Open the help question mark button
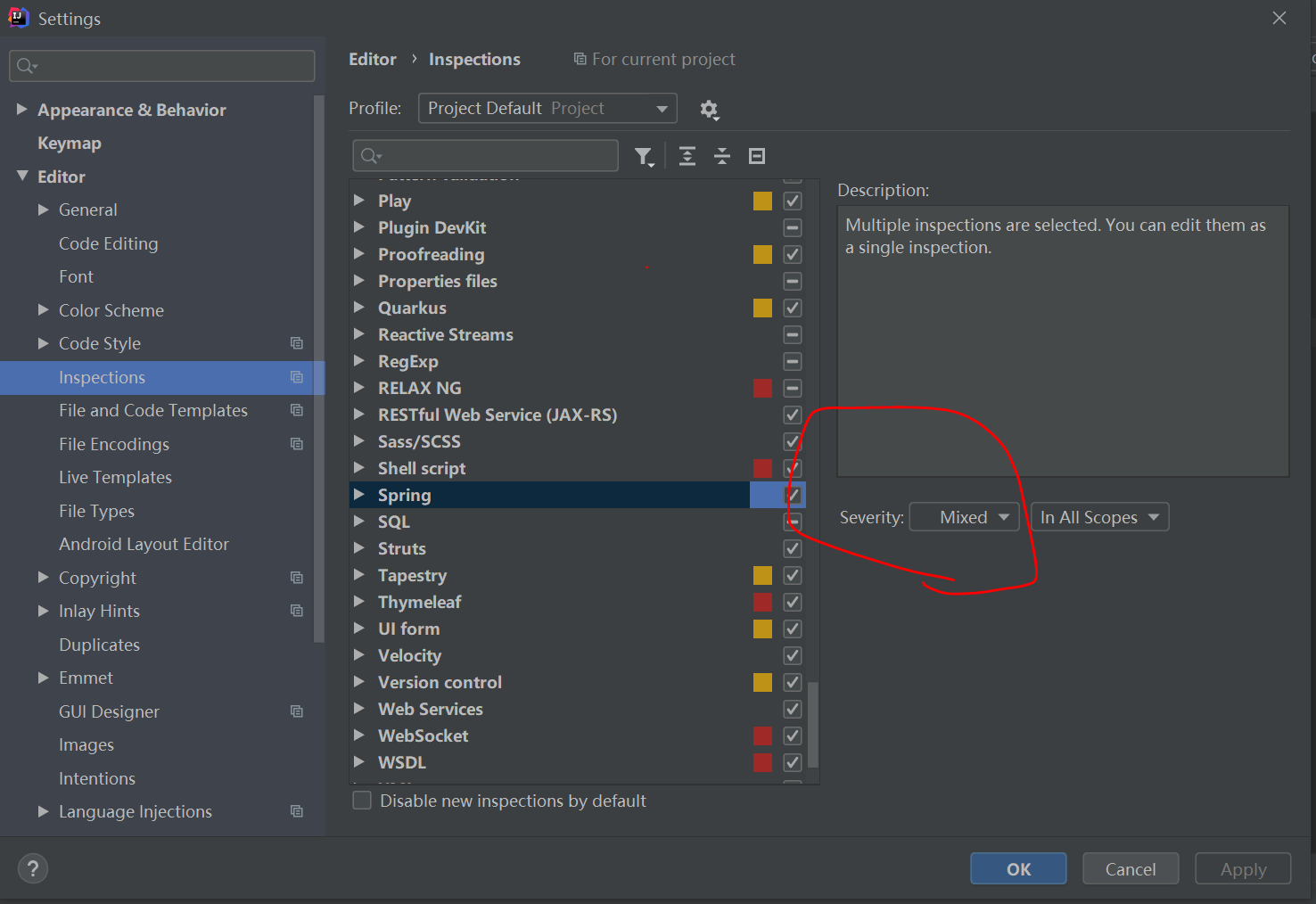The width and height of the screenshot is (1316, 904). click(x=33, y=868)
